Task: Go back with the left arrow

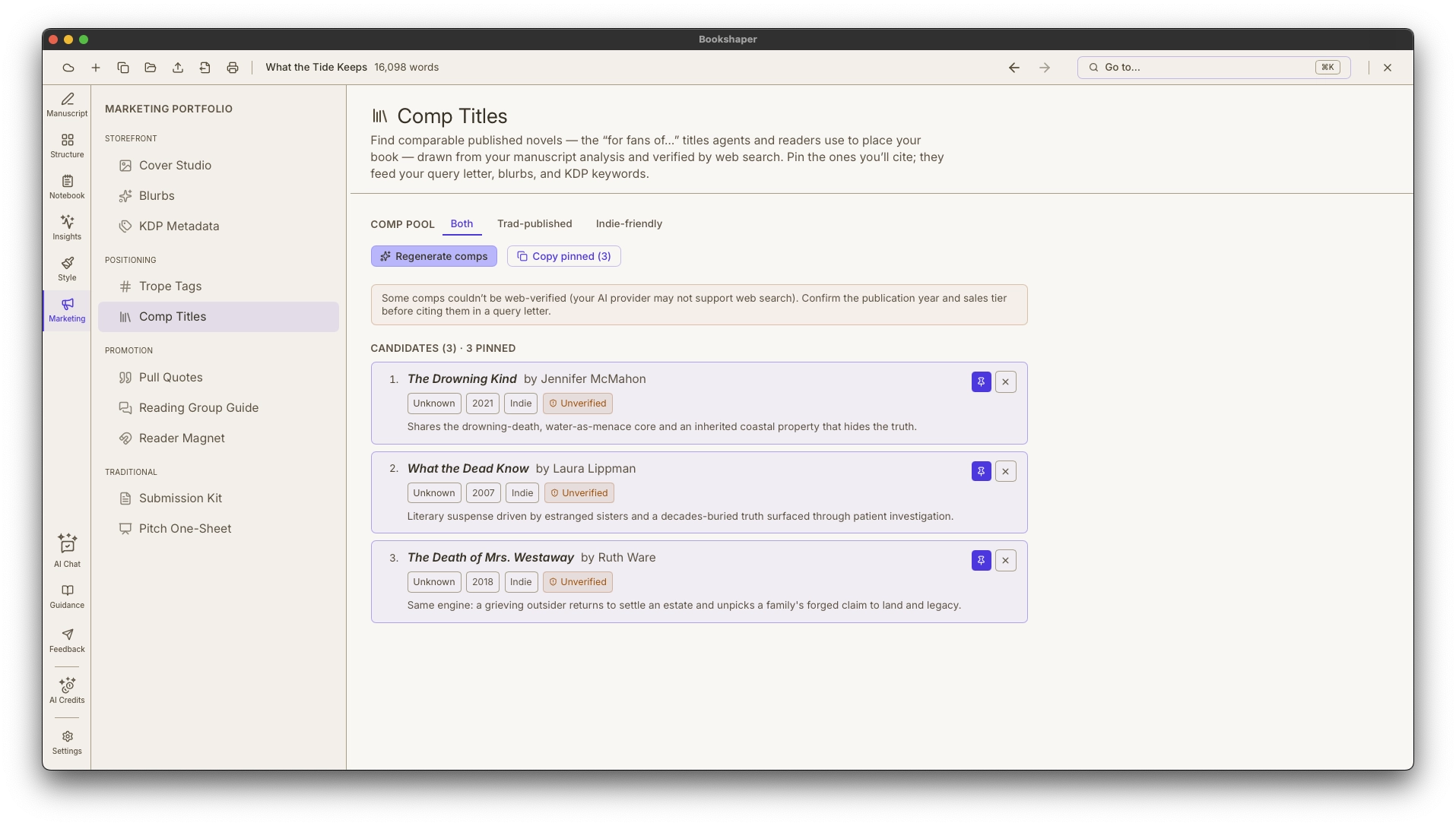Action: (x=1014, y=68)
